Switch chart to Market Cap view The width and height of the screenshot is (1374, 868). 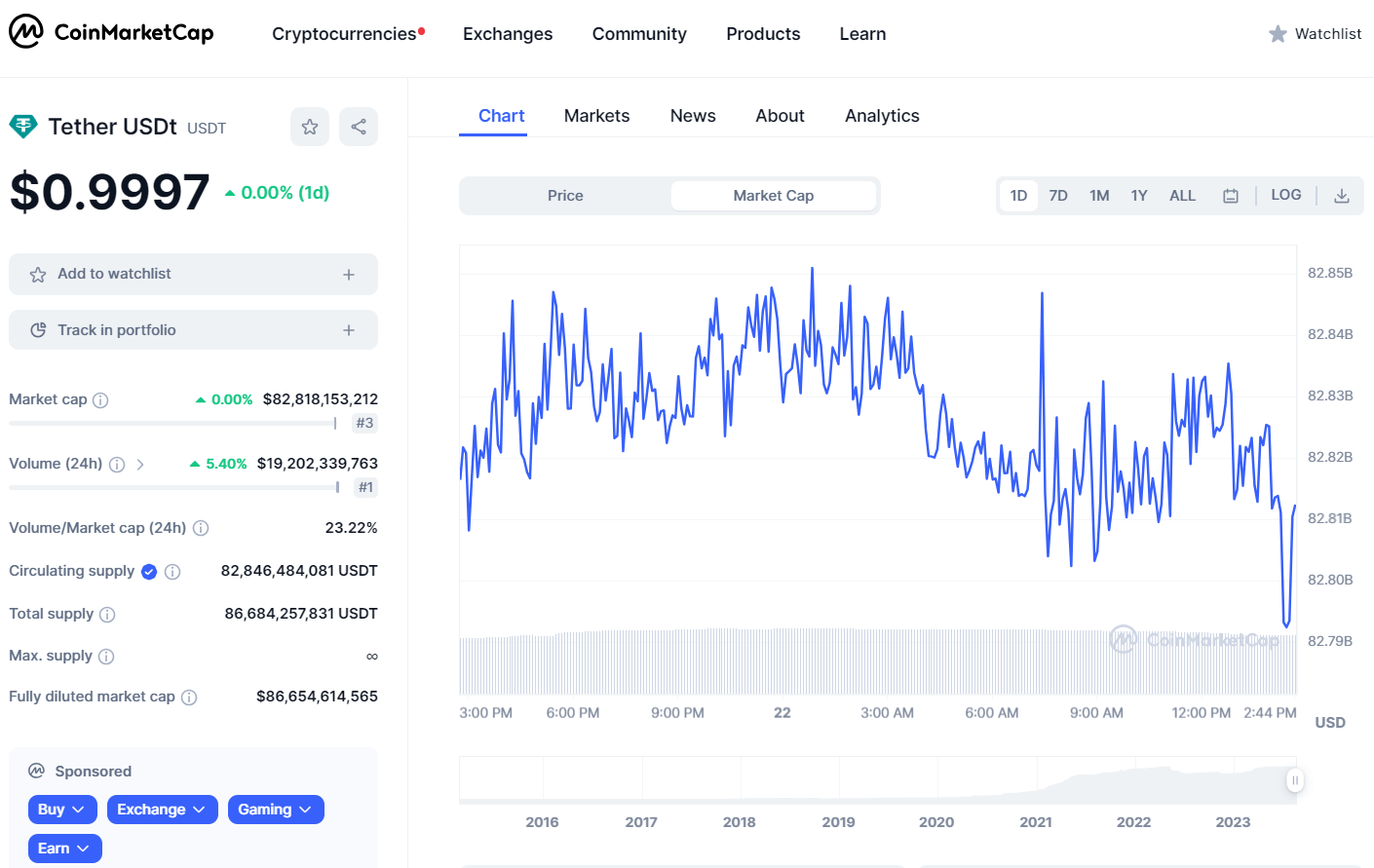774,196
